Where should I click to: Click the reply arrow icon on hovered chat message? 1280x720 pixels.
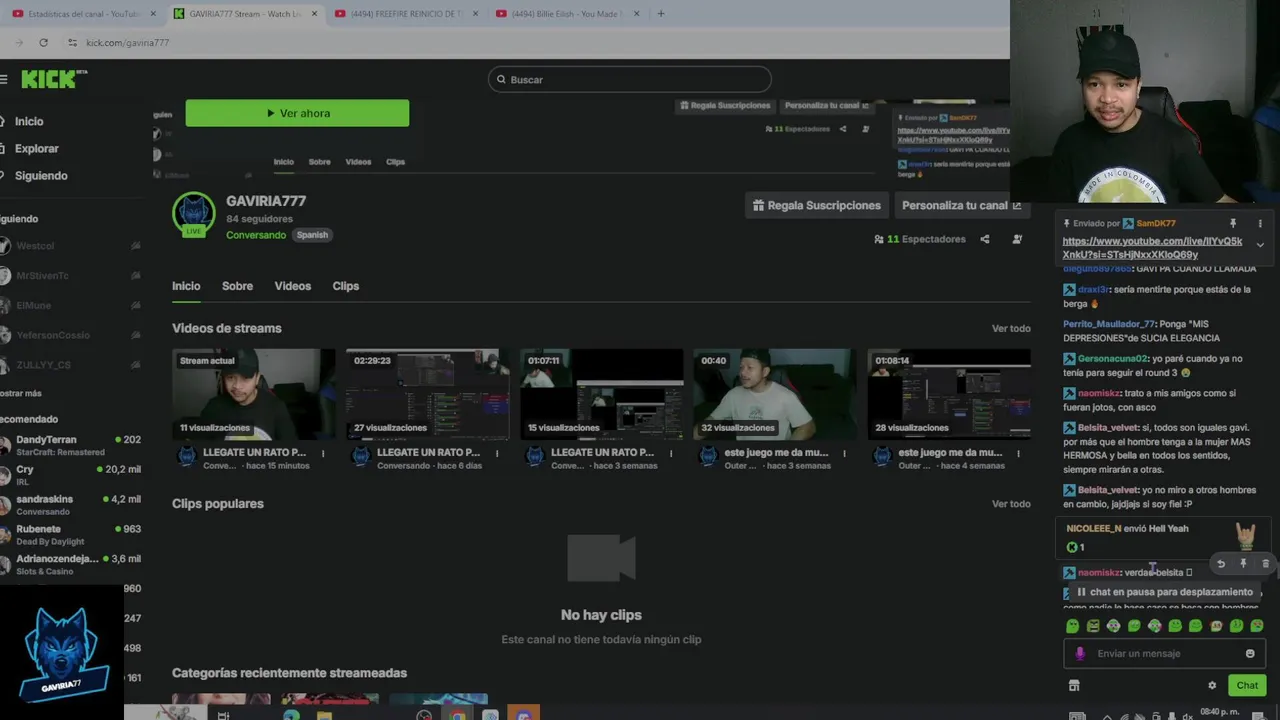coord(1221,564)
